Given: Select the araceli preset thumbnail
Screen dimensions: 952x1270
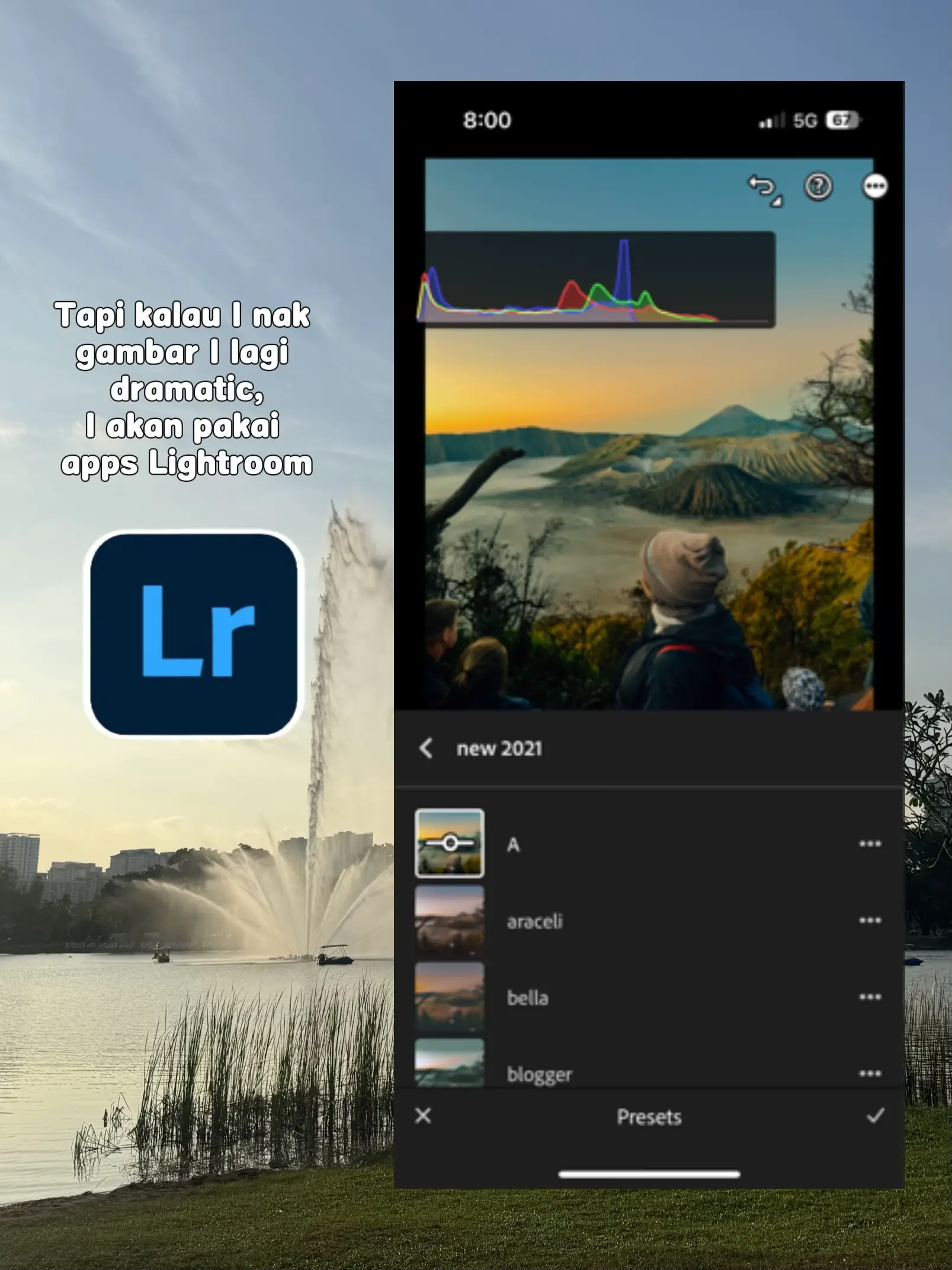Looking at the screenshot, I should [x=450, y=920].
